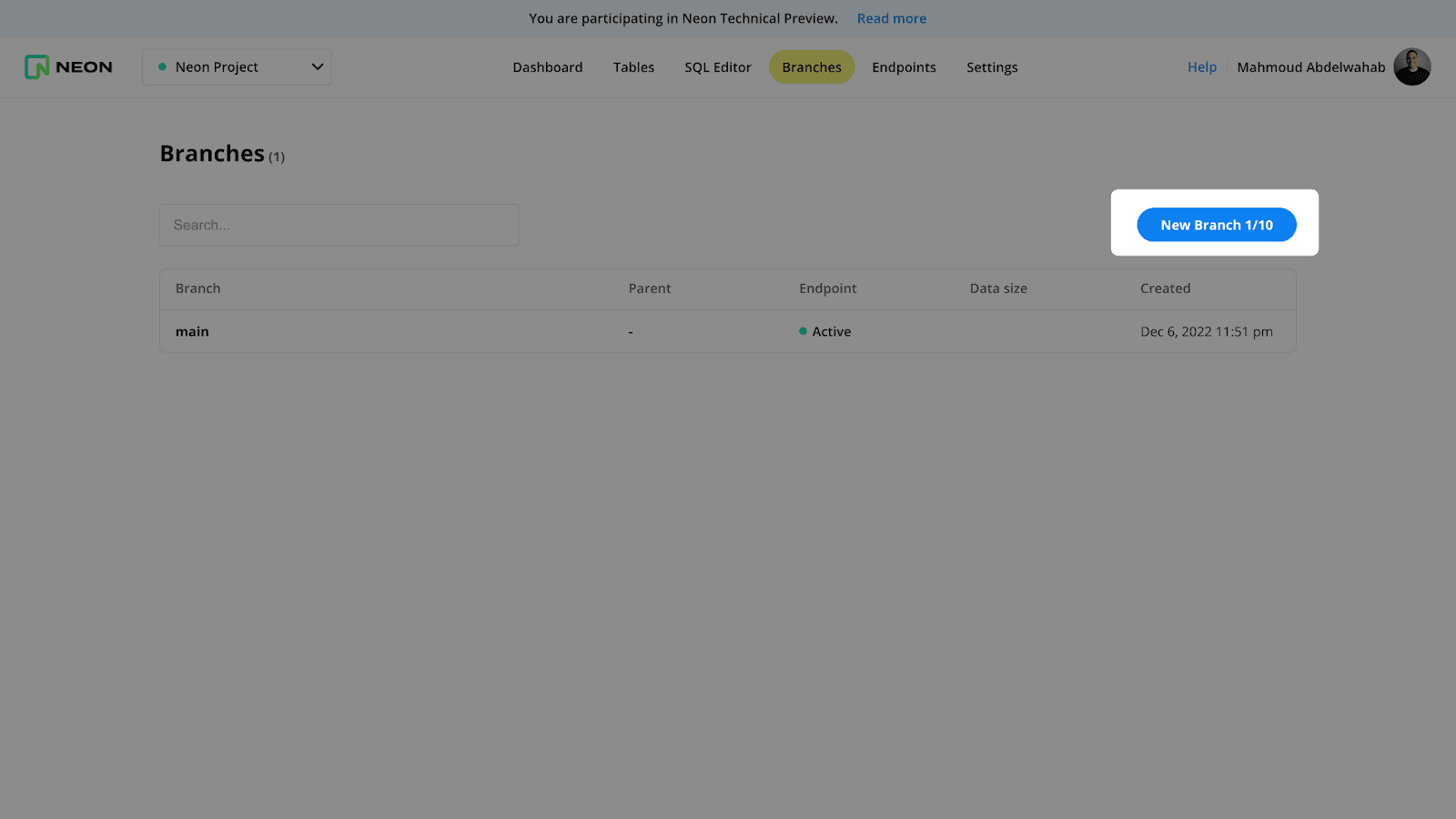Go to the Dashboard tab
Image resolution: width=1456 pixels, height=819 pixels.
click(547, 67)
